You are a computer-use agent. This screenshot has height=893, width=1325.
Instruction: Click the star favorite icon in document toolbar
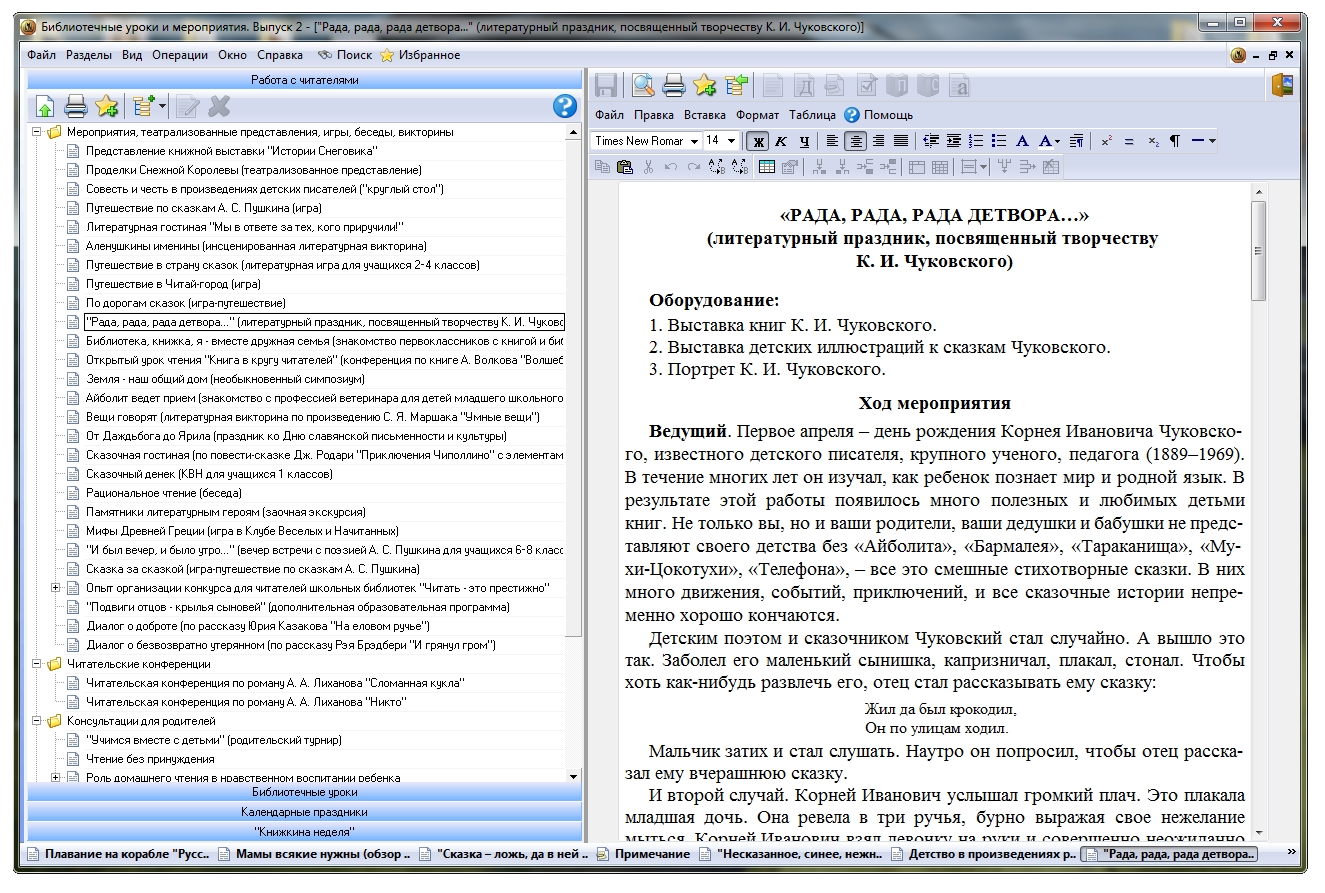pyautogui.click(x=705, y=85)
